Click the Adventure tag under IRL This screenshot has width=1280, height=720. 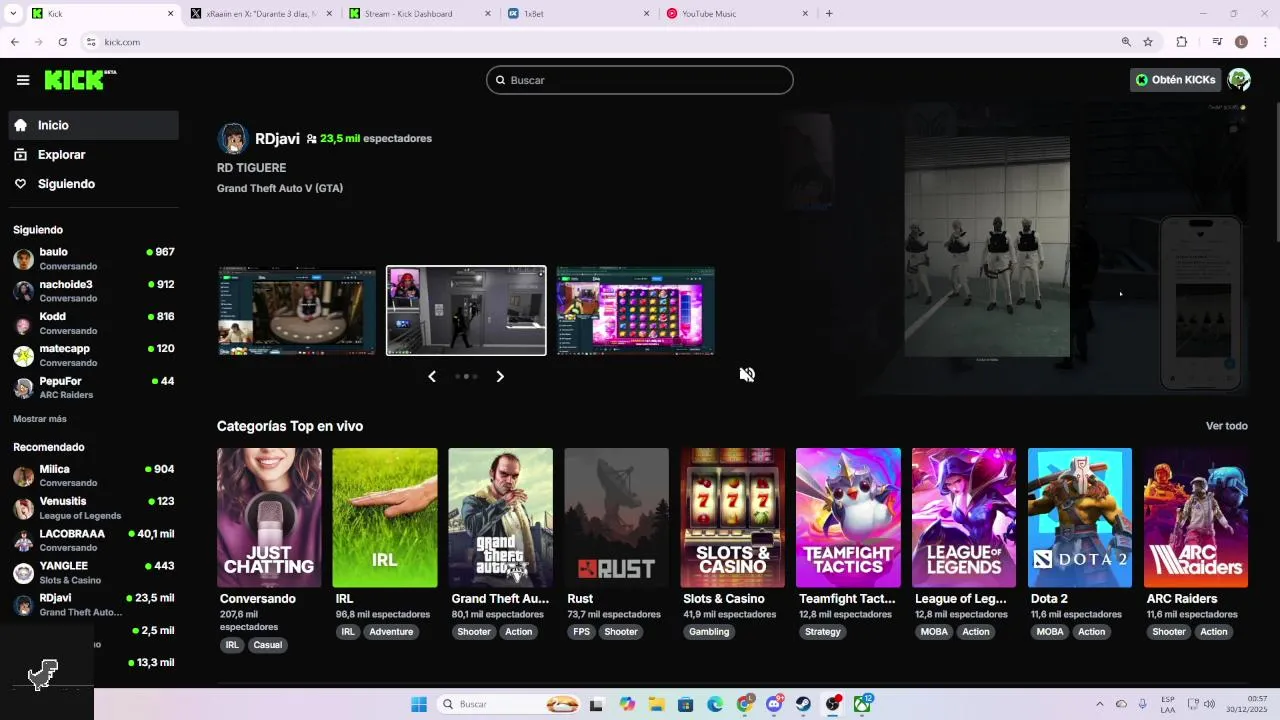click(x=391, y=632)
